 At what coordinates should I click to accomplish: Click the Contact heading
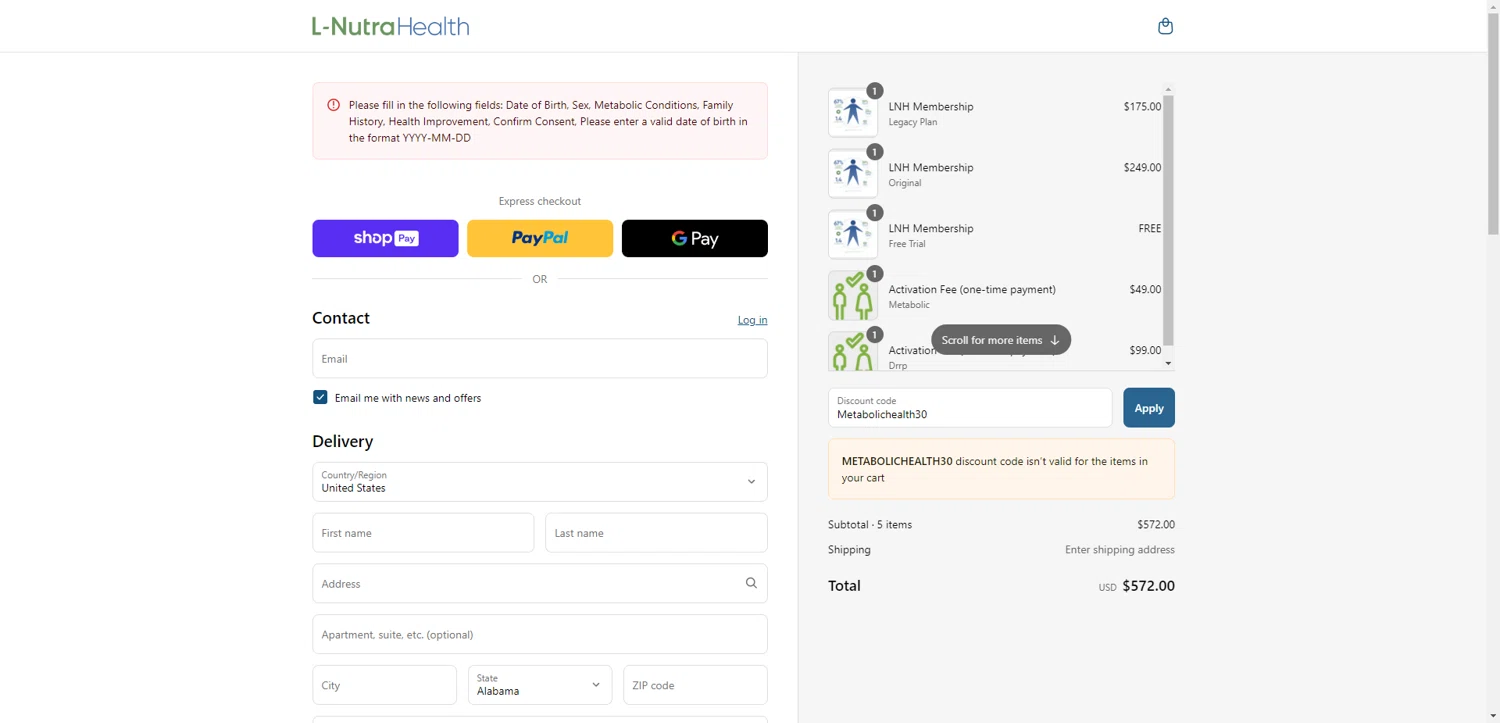341,318
